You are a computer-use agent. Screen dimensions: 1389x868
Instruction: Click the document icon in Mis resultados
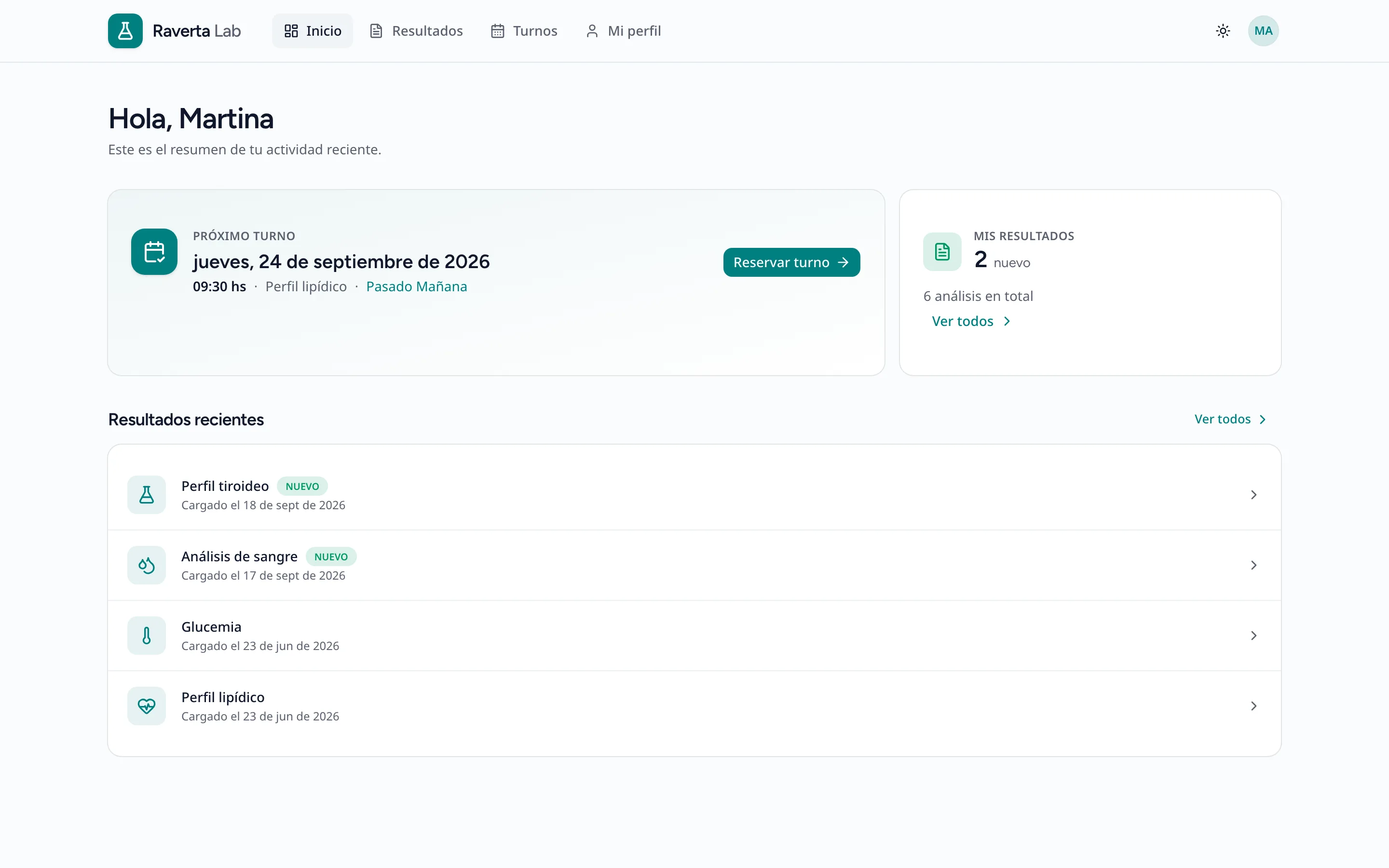[942, 252]
